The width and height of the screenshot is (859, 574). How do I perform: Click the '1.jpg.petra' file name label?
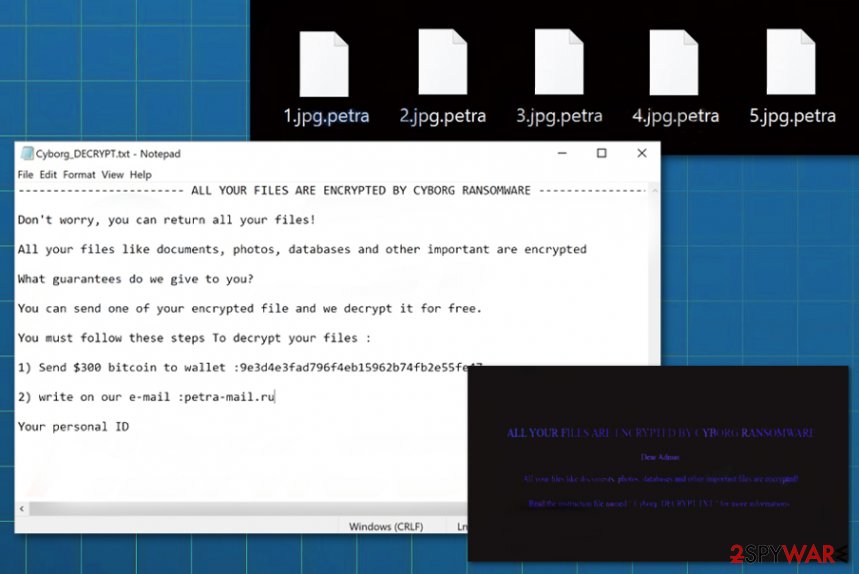point(326,116)
